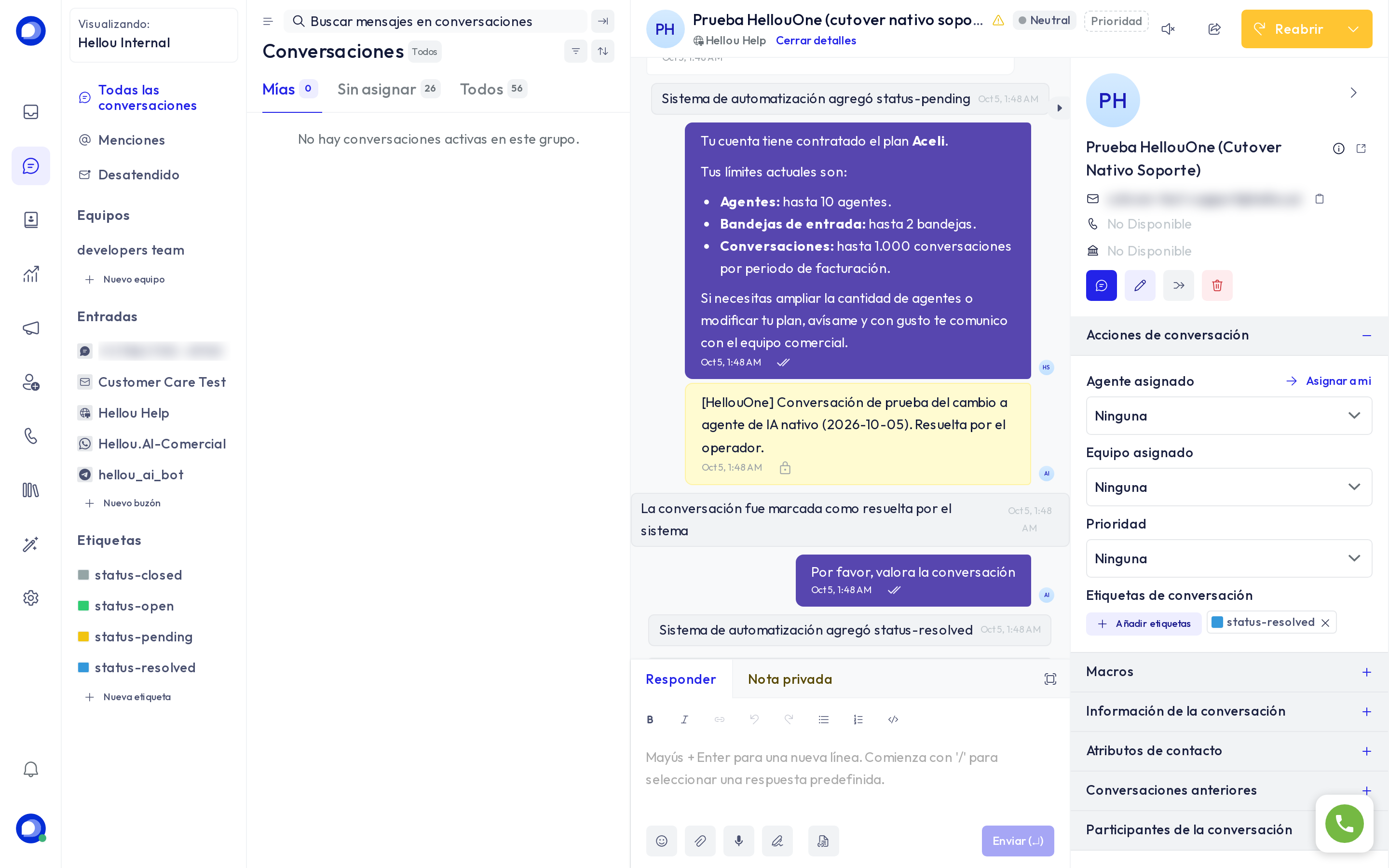Switch to the Todos tab

click(493, 89)
